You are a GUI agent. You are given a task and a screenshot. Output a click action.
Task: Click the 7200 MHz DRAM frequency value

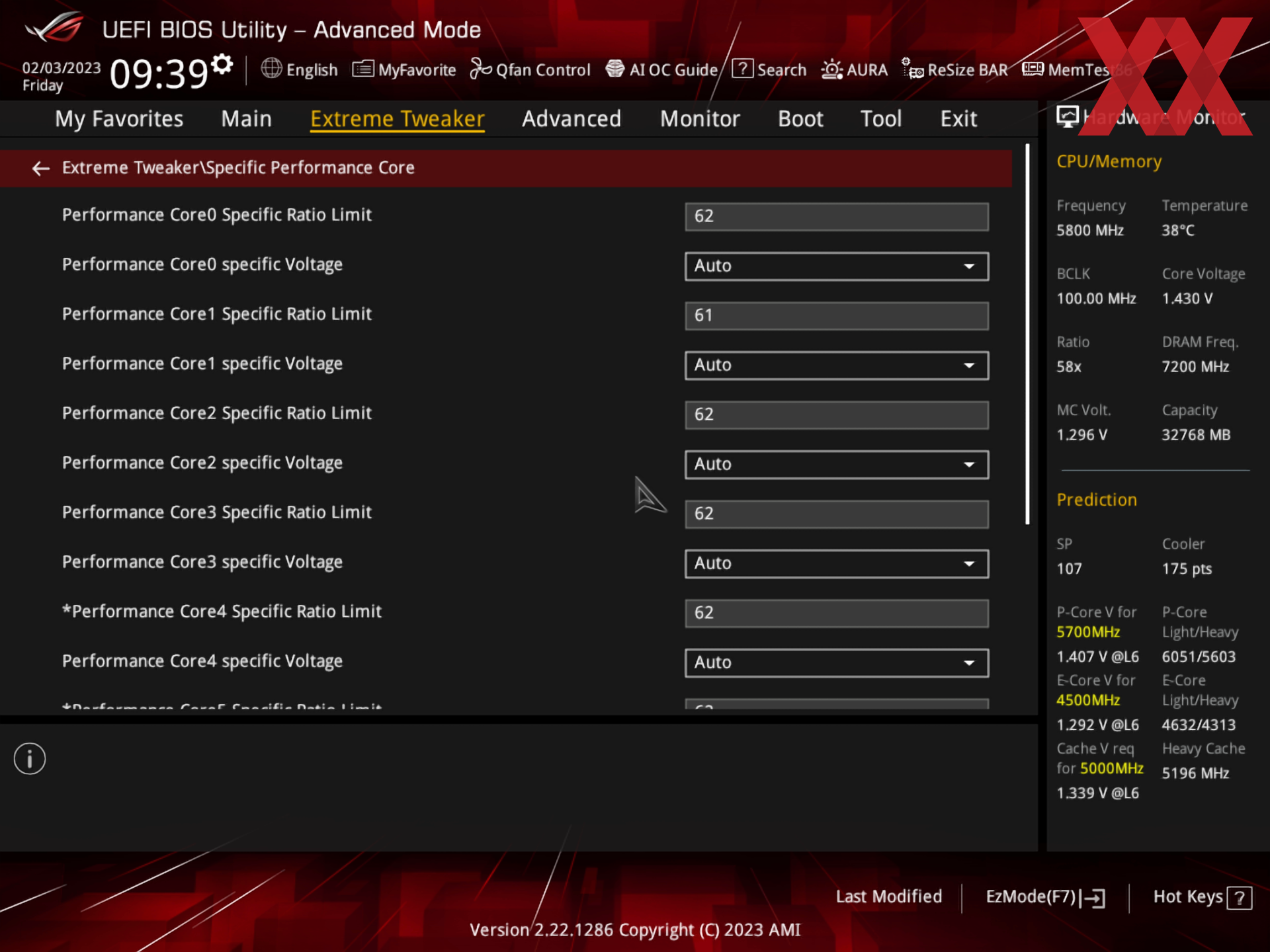pos(1195,367)
